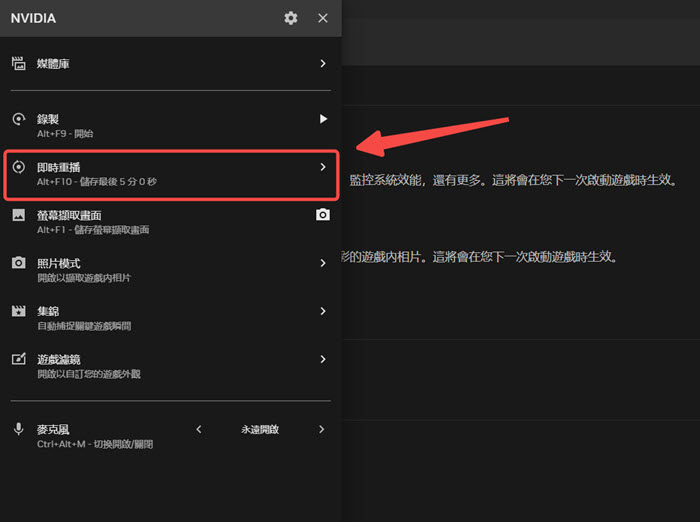Open NVIDIA overlay settings gear
Screen dimensions: 700x522
(x=291, y=18)
